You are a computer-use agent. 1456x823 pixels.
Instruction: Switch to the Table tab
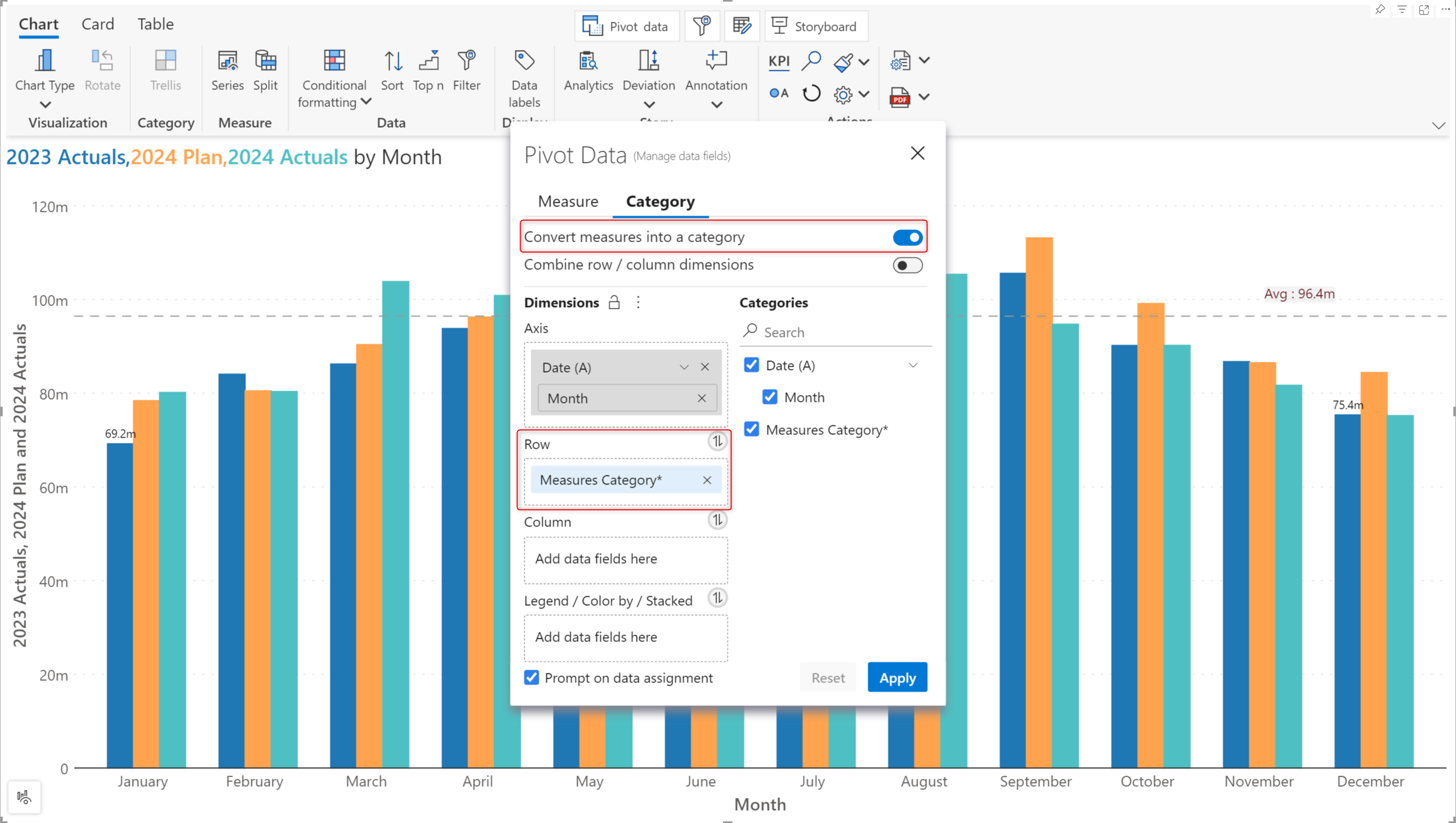(155, 24)
